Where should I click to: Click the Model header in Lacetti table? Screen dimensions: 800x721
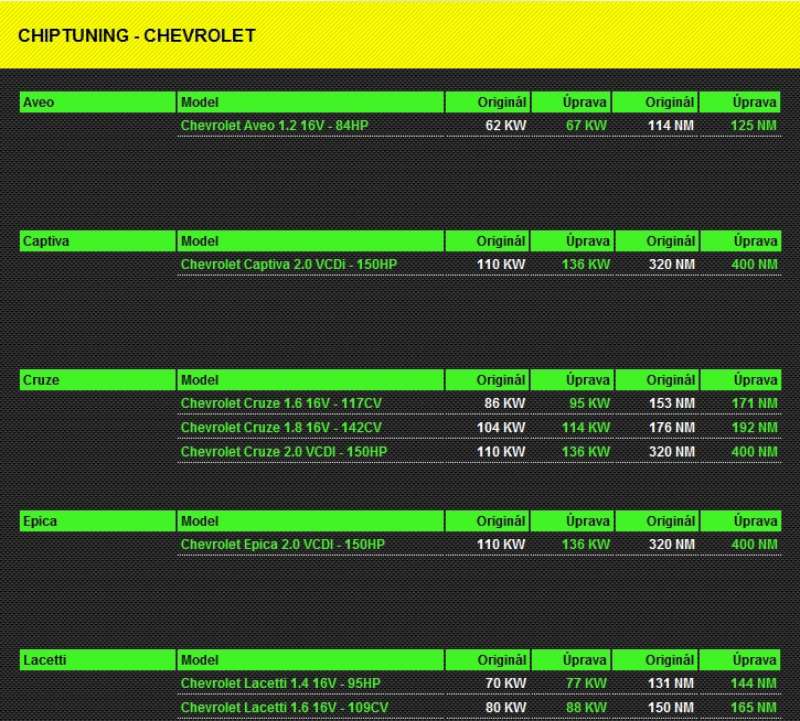[x=310, y=660]
